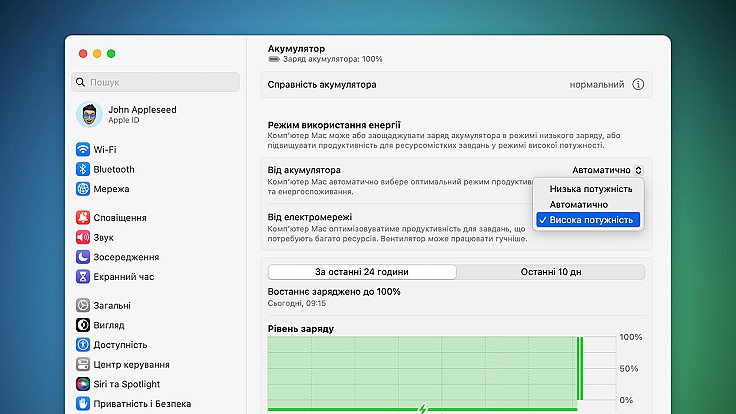Click the Режим використання енергії heading
736x414 pixels.
tap(334, 125)
